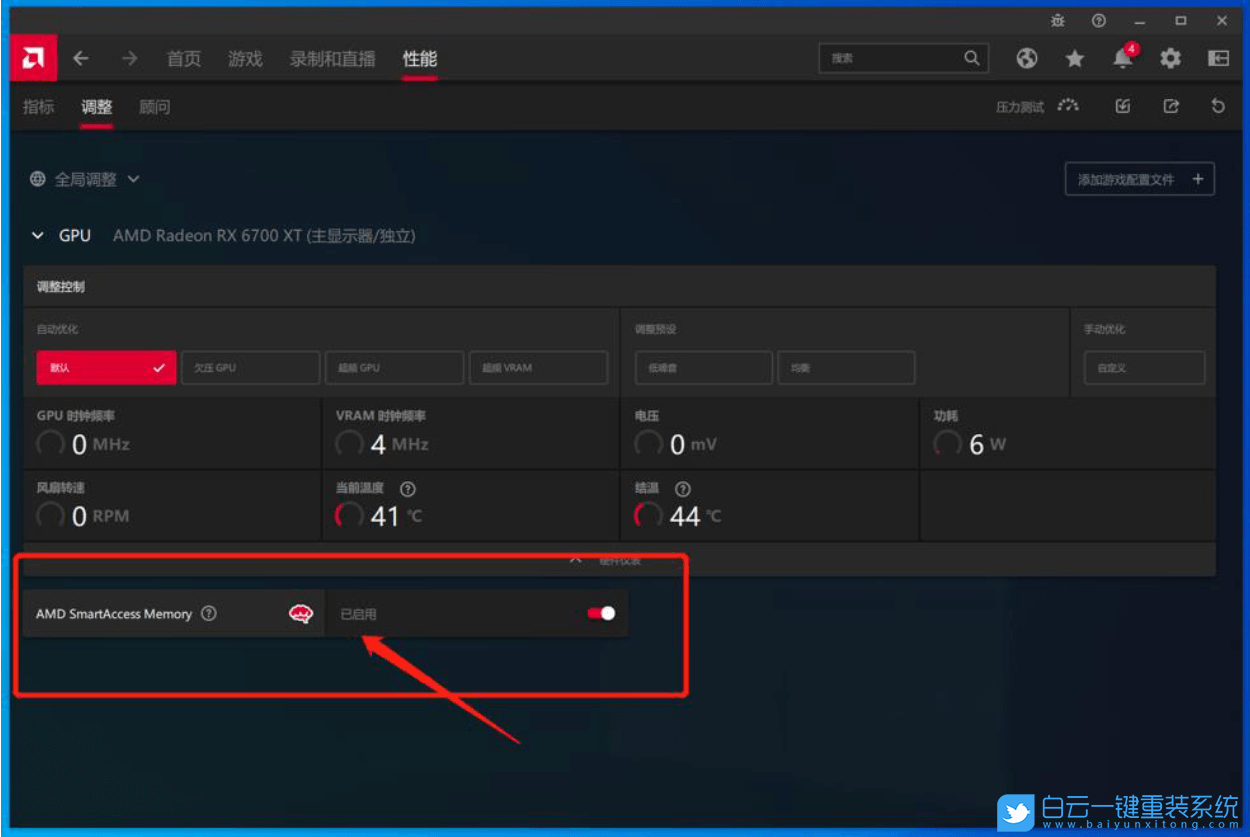Collapse the GPU section chevron

pyautogui.click(x=38, y=236)
